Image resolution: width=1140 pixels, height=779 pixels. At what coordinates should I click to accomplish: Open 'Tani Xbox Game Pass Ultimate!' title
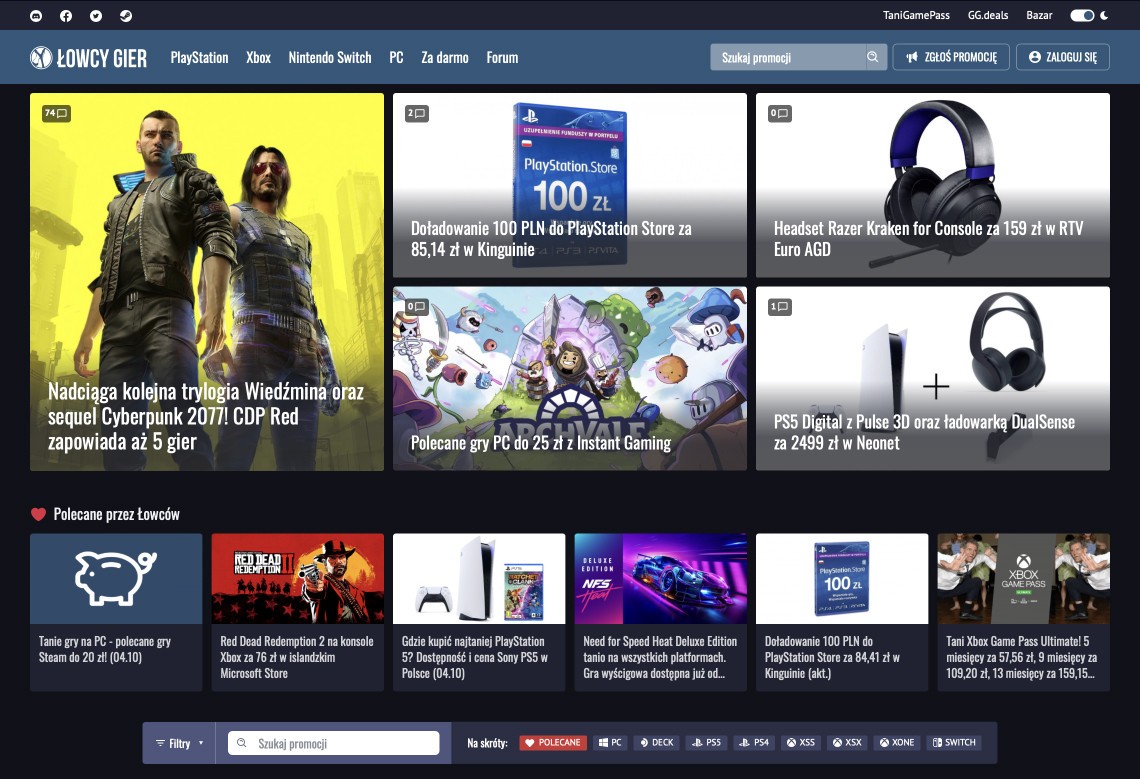tap(1021, 658)
